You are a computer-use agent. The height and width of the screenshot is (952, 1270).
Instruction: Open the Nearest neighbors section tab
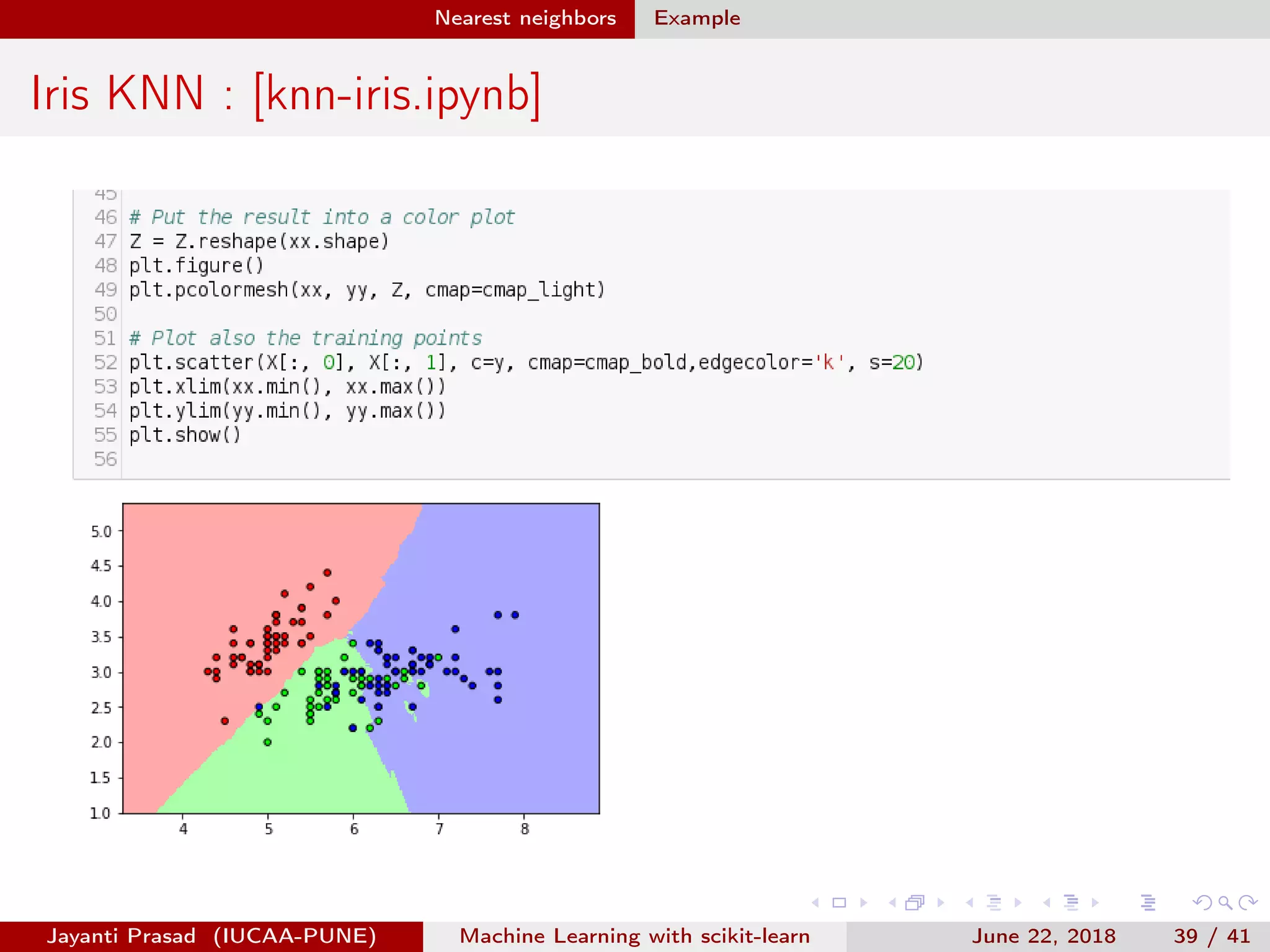click(x=525, y=18)
